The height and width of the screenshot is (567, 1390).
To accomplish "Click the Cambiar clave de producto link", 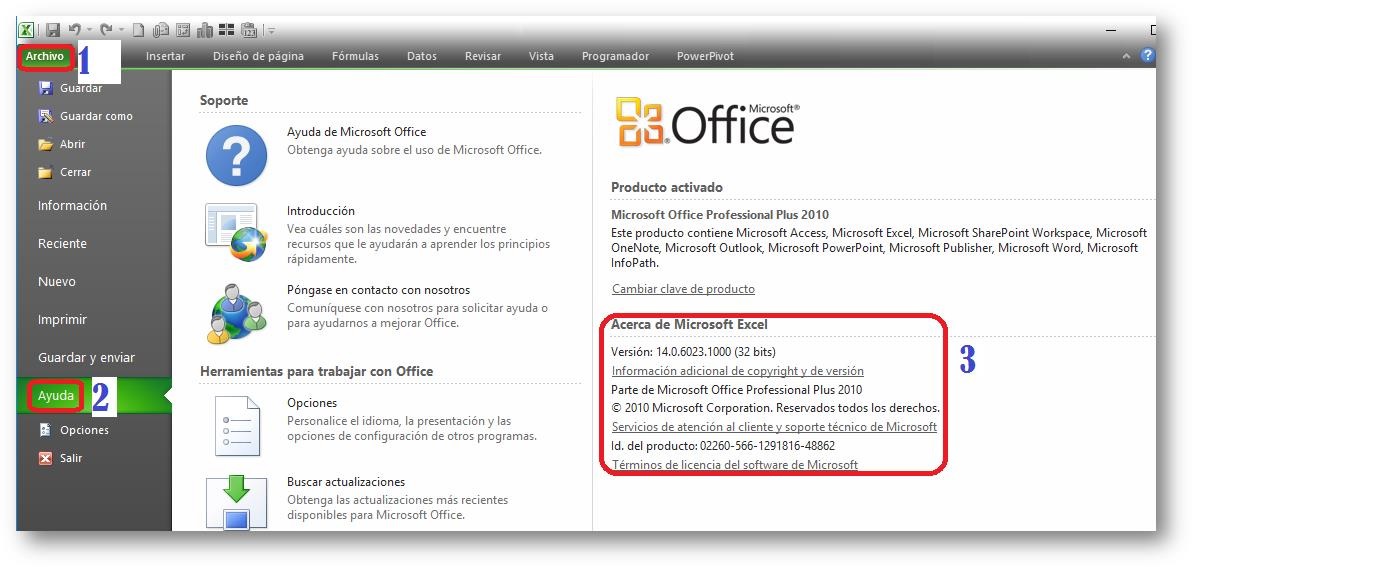I will (683, 289).
